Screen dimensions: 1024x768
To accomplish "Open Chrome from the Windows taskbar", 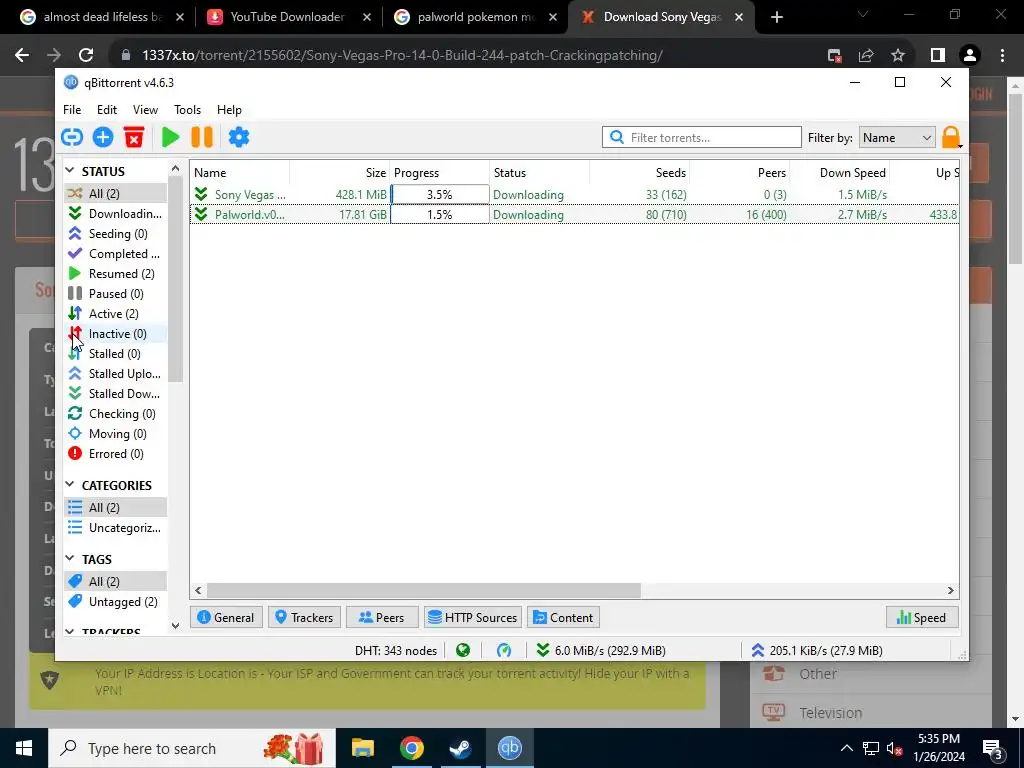I will point(411,748).
